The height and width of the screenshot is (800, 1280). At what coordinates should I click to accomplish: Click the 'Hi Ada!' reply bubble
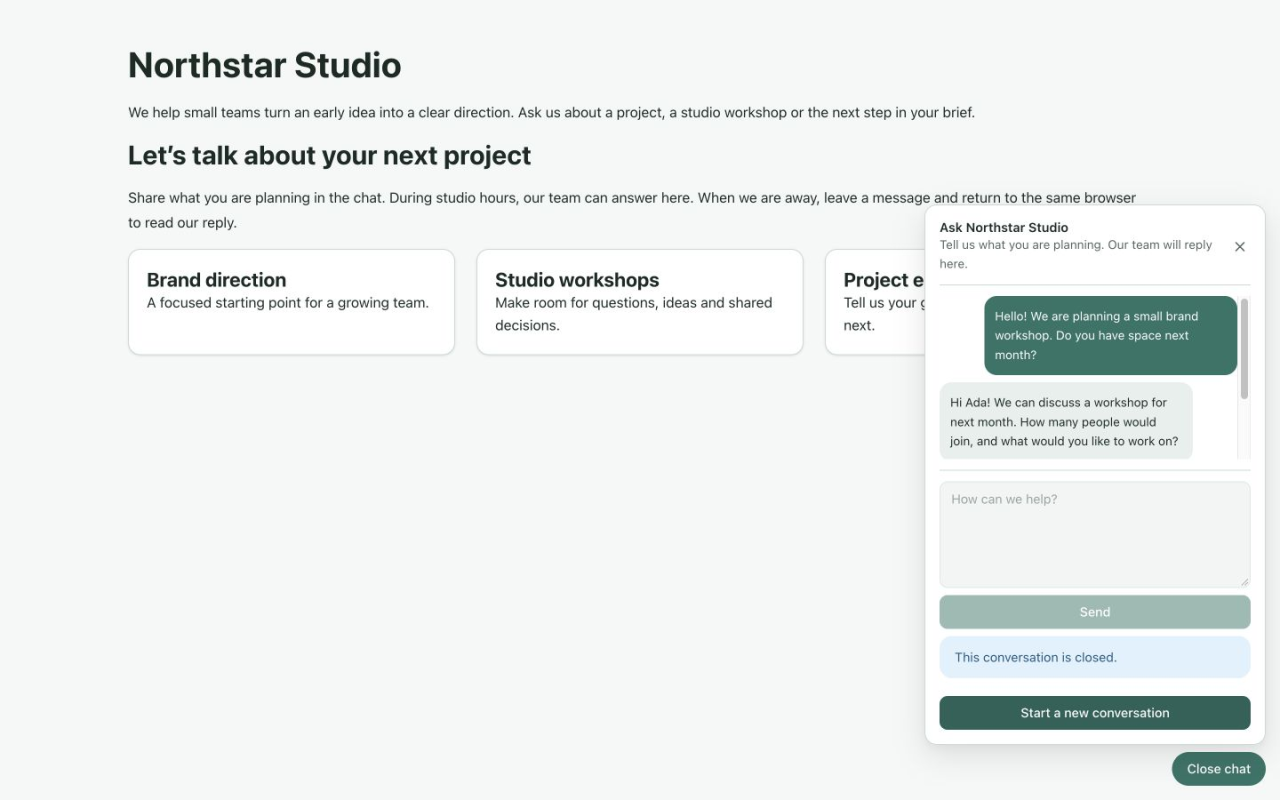1066,421
